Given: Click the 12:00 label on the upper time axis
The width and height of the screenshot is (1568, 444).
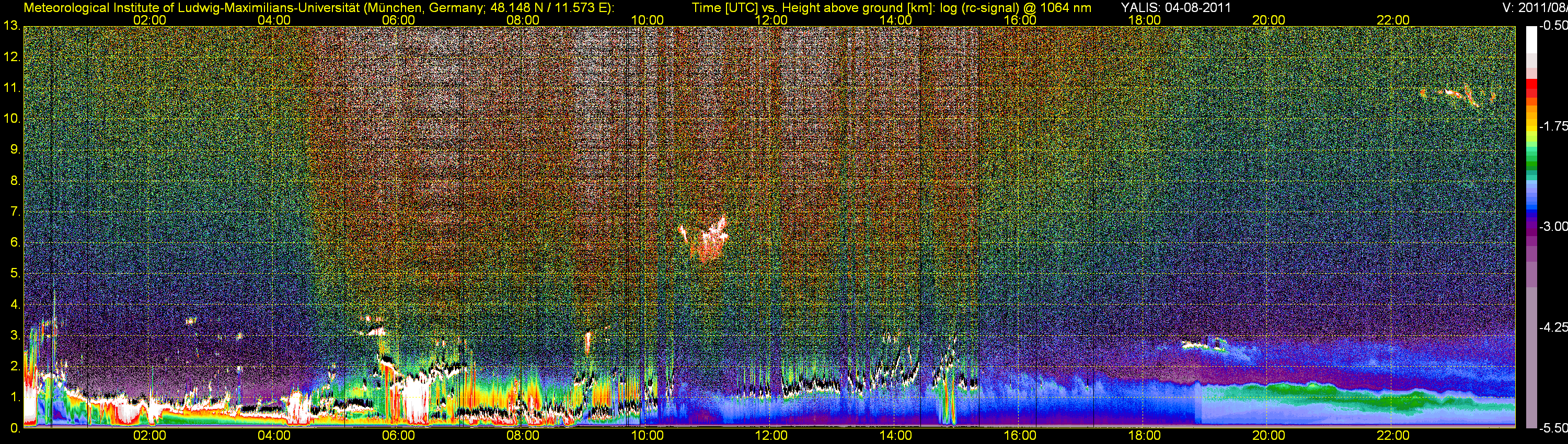Looking at the screenshot, I should point(771,20).
